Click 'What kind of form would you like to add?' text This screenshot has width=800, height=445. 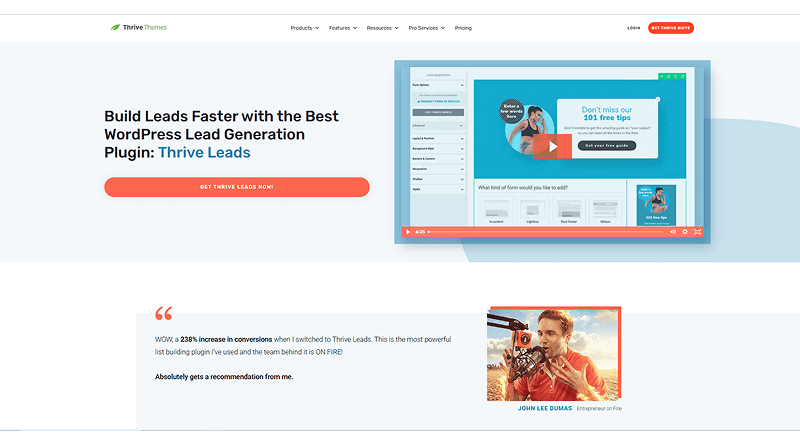pos(523,187)
